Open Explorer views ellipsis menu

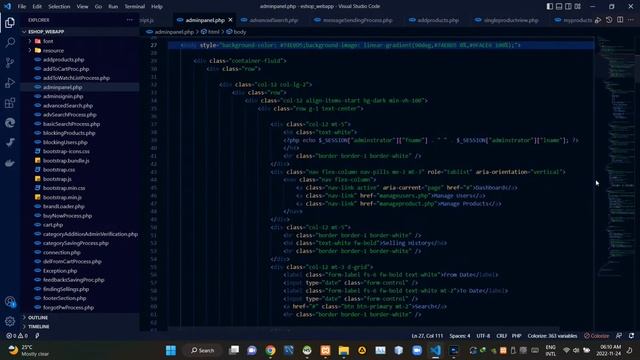pyautogui.click(x=129, y=20)
